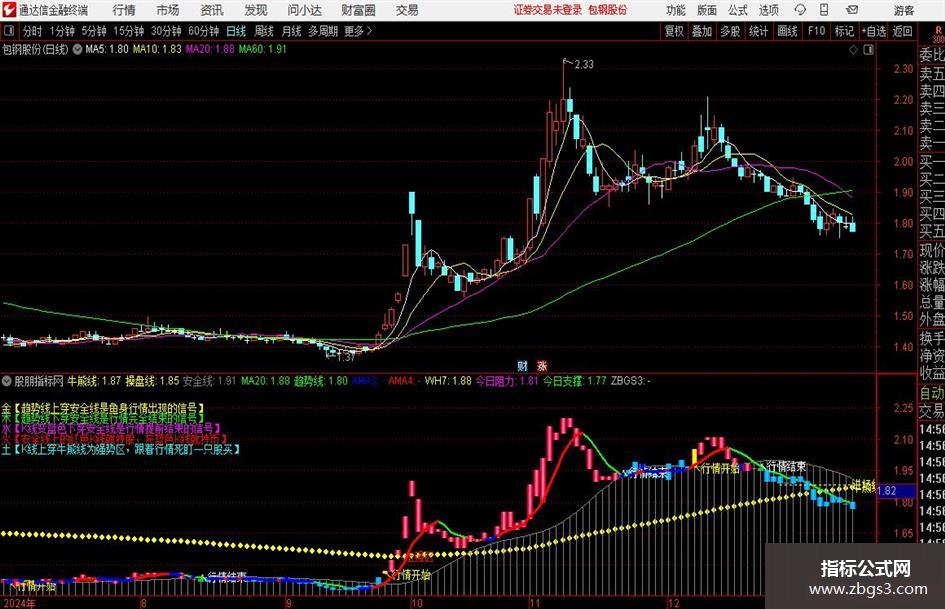Click the MA5: 1.80 value label
The image size is (945, 609).
(107, 49)
